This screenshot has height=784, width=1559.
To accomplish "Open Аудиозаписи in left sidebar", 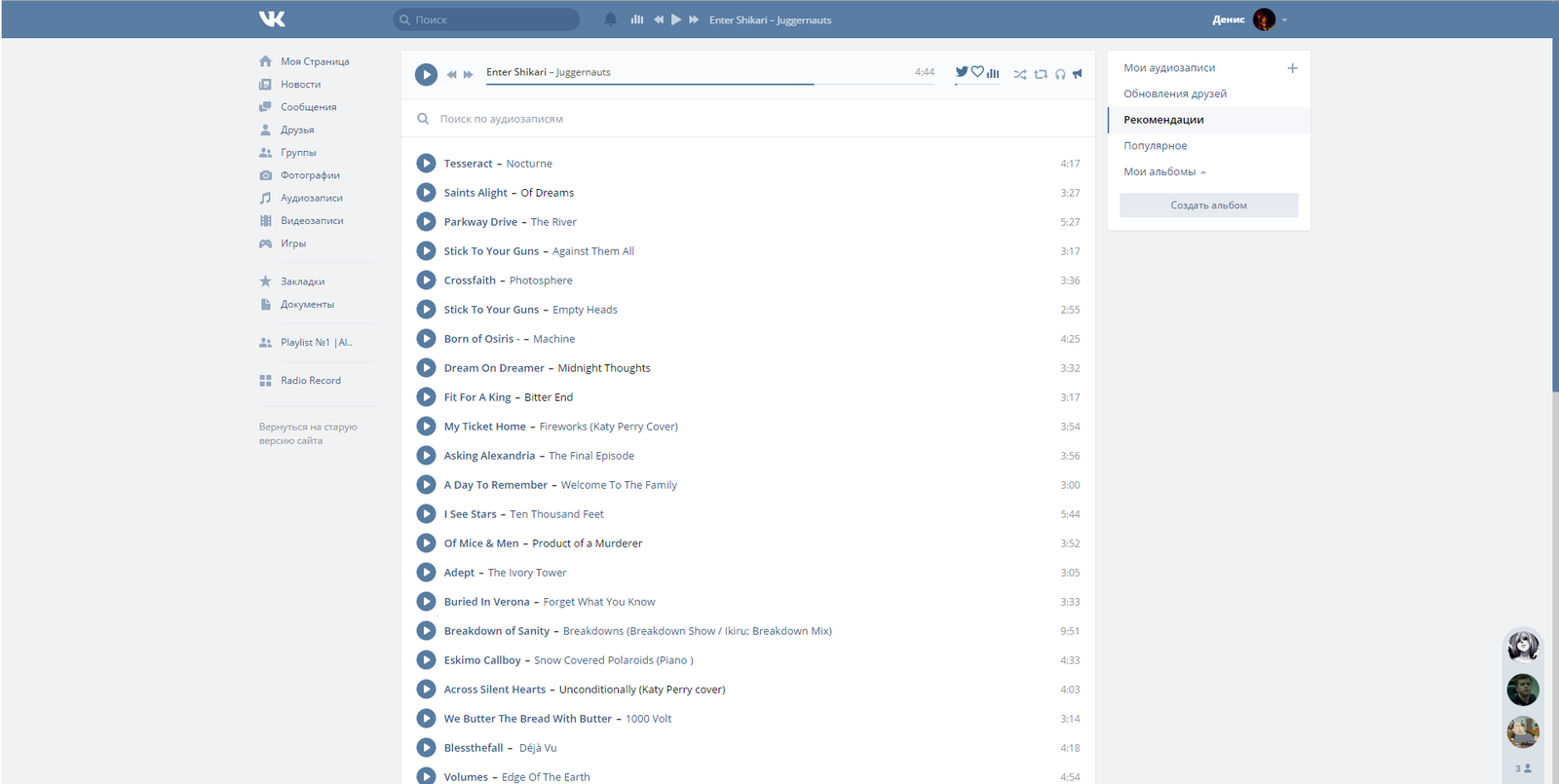I will click(x=311, y=198).
